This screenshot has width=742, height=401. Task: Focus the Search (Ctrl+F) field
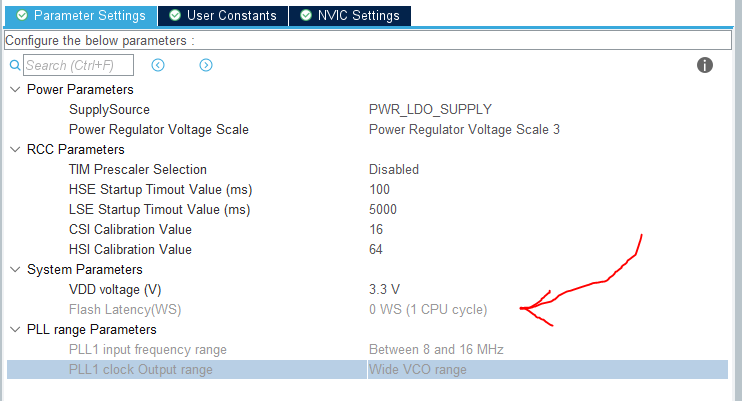coord(78,65)
